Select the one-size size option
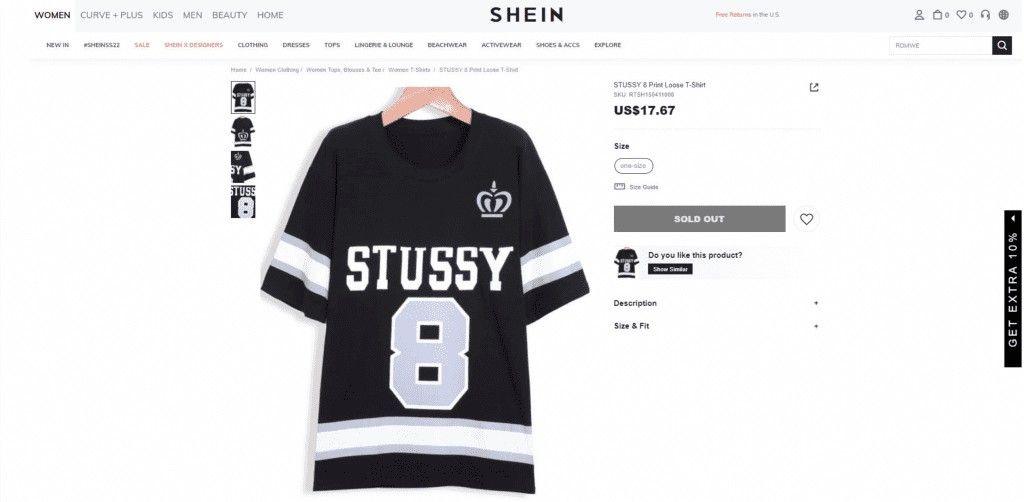The width and height of the screenshot is (1024, 502). click(634, 165)
